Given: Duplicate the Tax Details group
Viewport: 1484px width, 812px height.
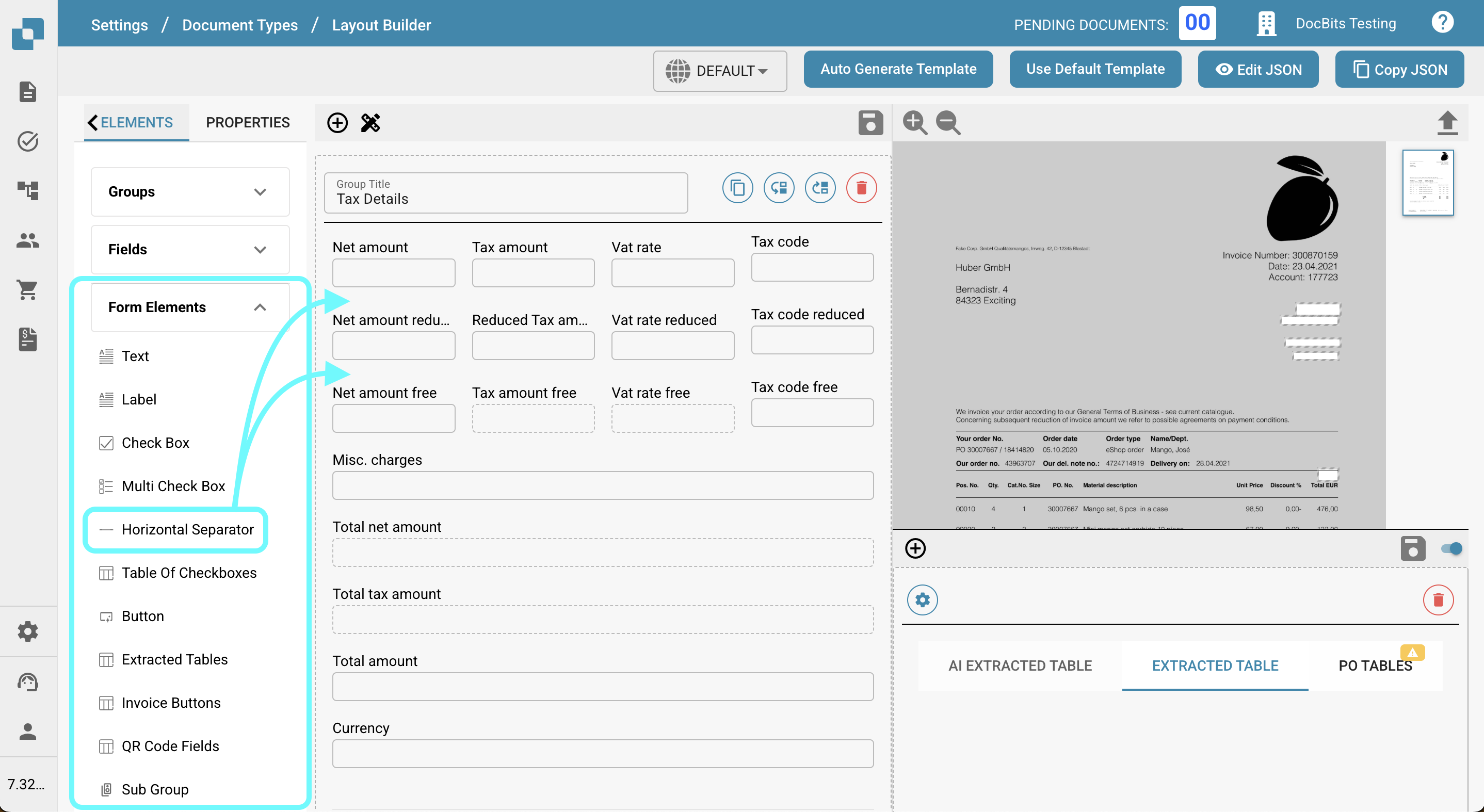Looking at the screenshot, I should (x=737, y=188).
